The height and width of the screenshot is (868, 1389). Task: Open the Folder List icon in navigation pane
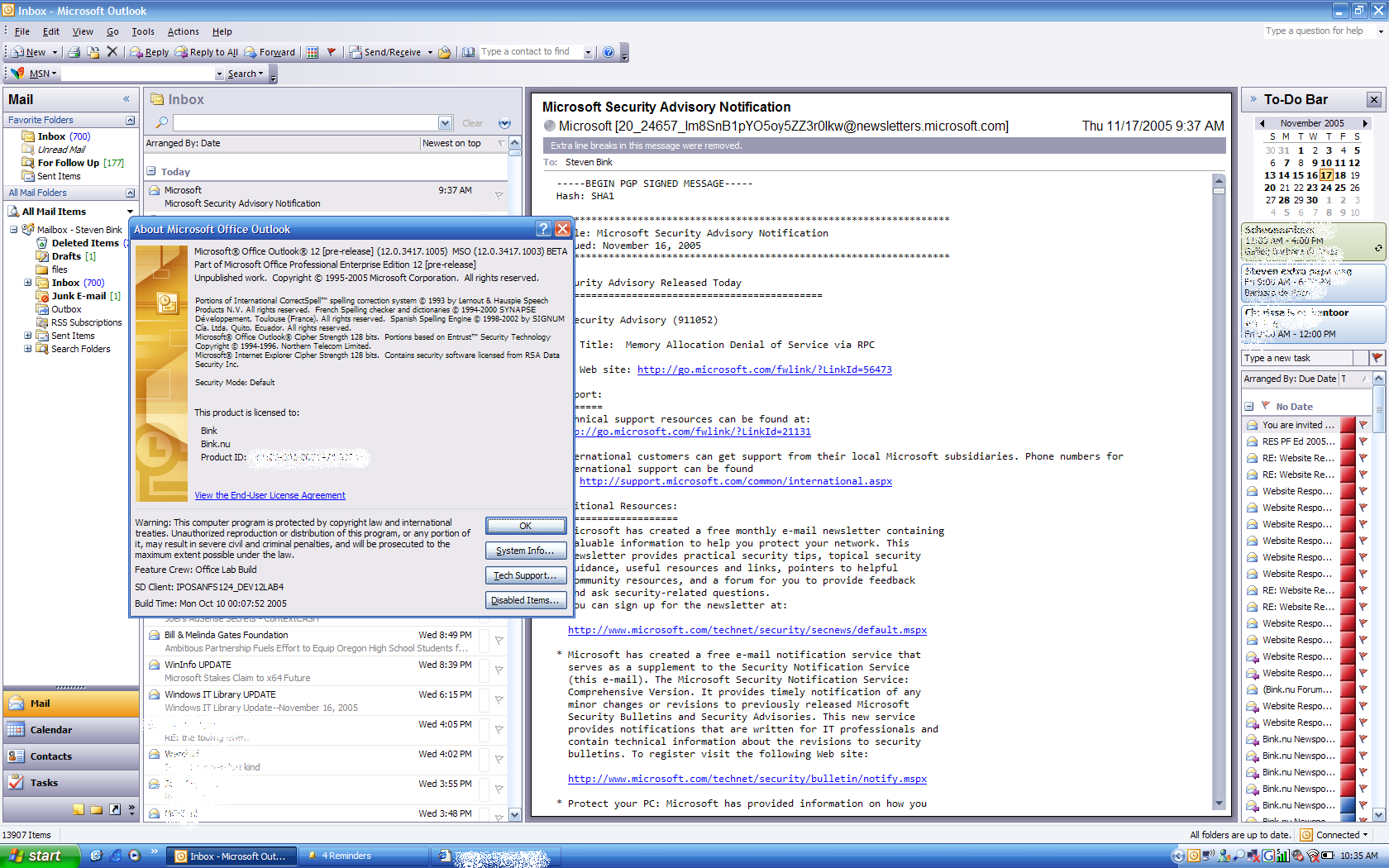[x=97, y=809]
